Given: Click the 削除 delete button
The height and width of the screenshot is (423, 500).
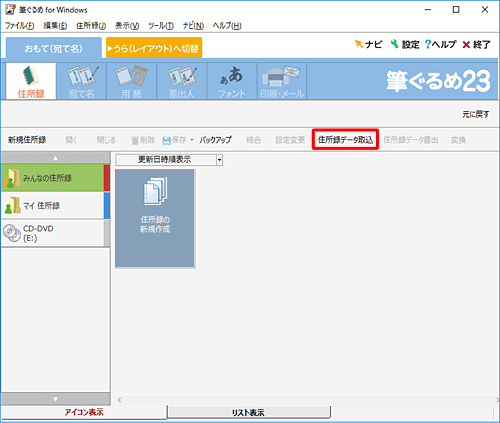Looking at the screenshot, I should pyautogui.click(x=143, y=140).
